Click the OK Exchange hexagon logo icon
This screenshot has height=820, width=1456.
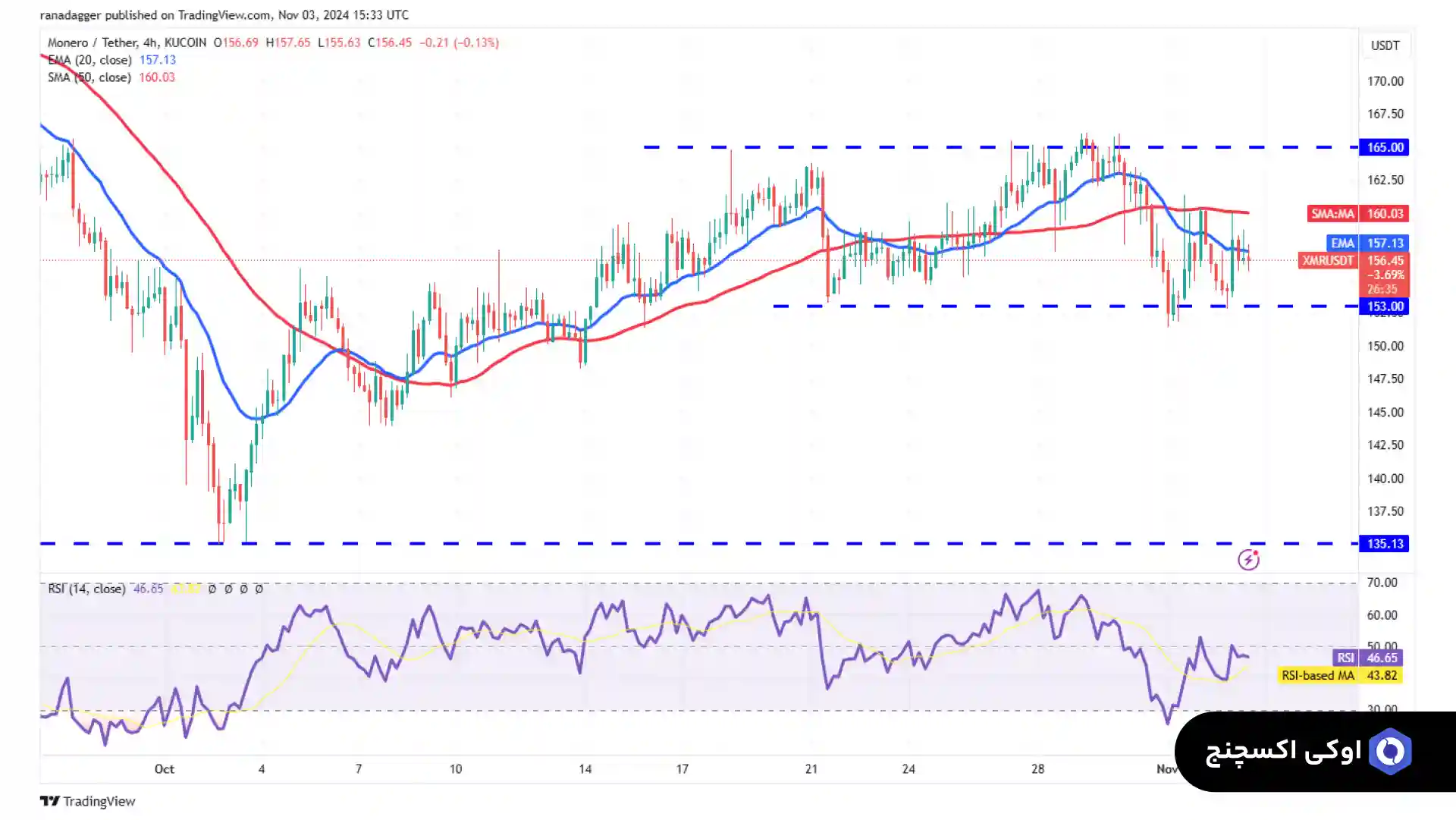[1390, 751]
